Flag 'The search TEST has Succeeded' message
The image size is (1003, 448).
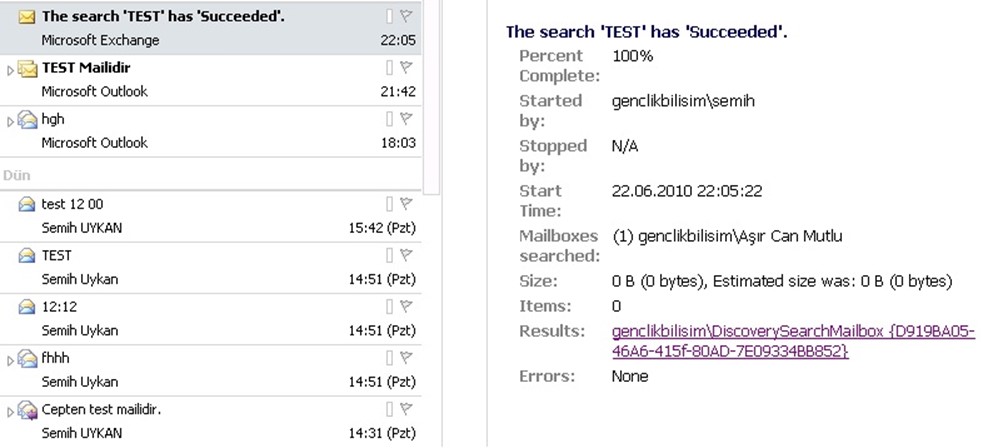coord(406,15)
